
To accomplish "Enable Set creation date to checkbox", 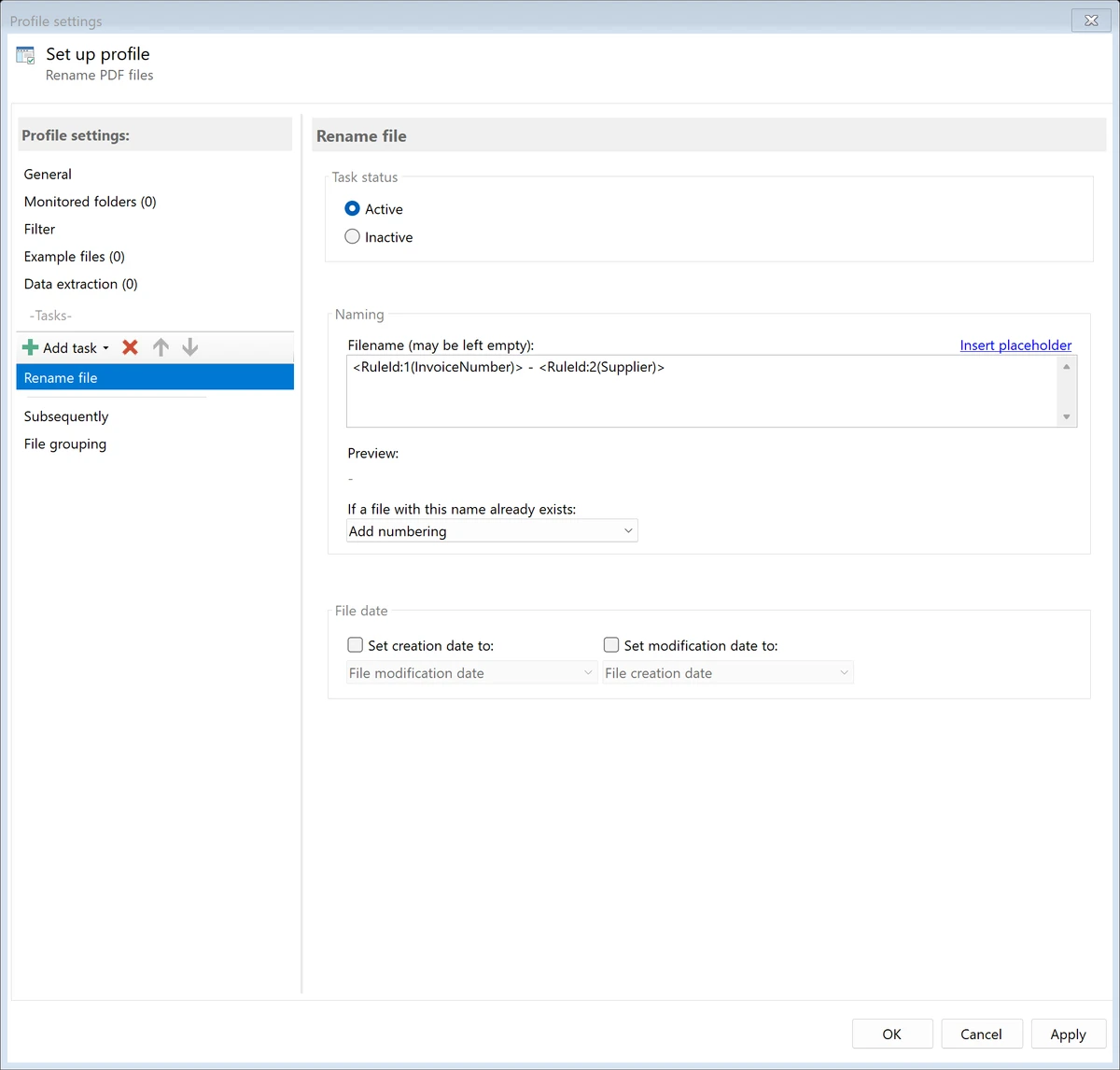I will point(355,645).
